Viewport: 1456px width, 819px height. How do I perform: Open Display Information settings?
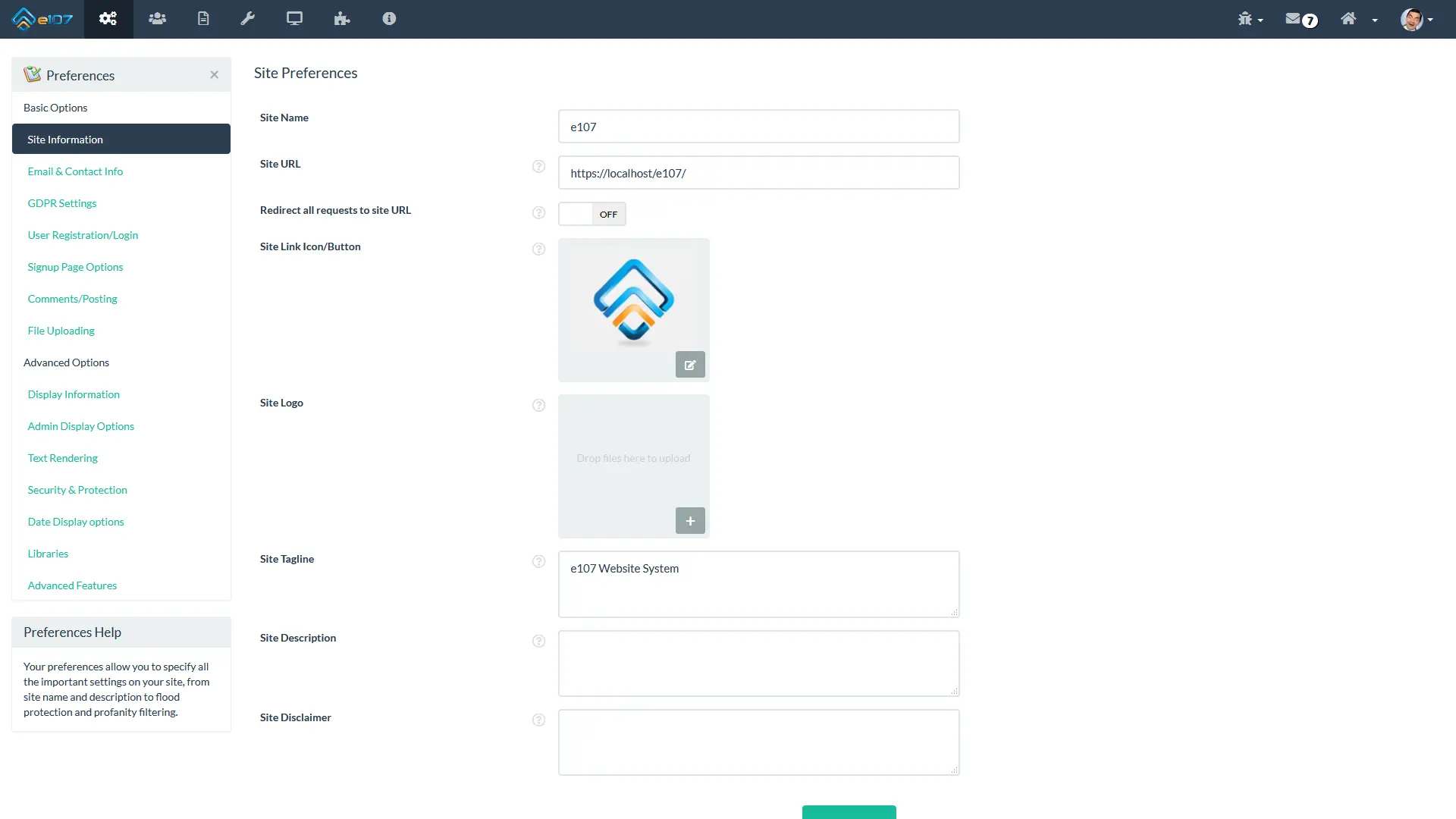(74, 394)
